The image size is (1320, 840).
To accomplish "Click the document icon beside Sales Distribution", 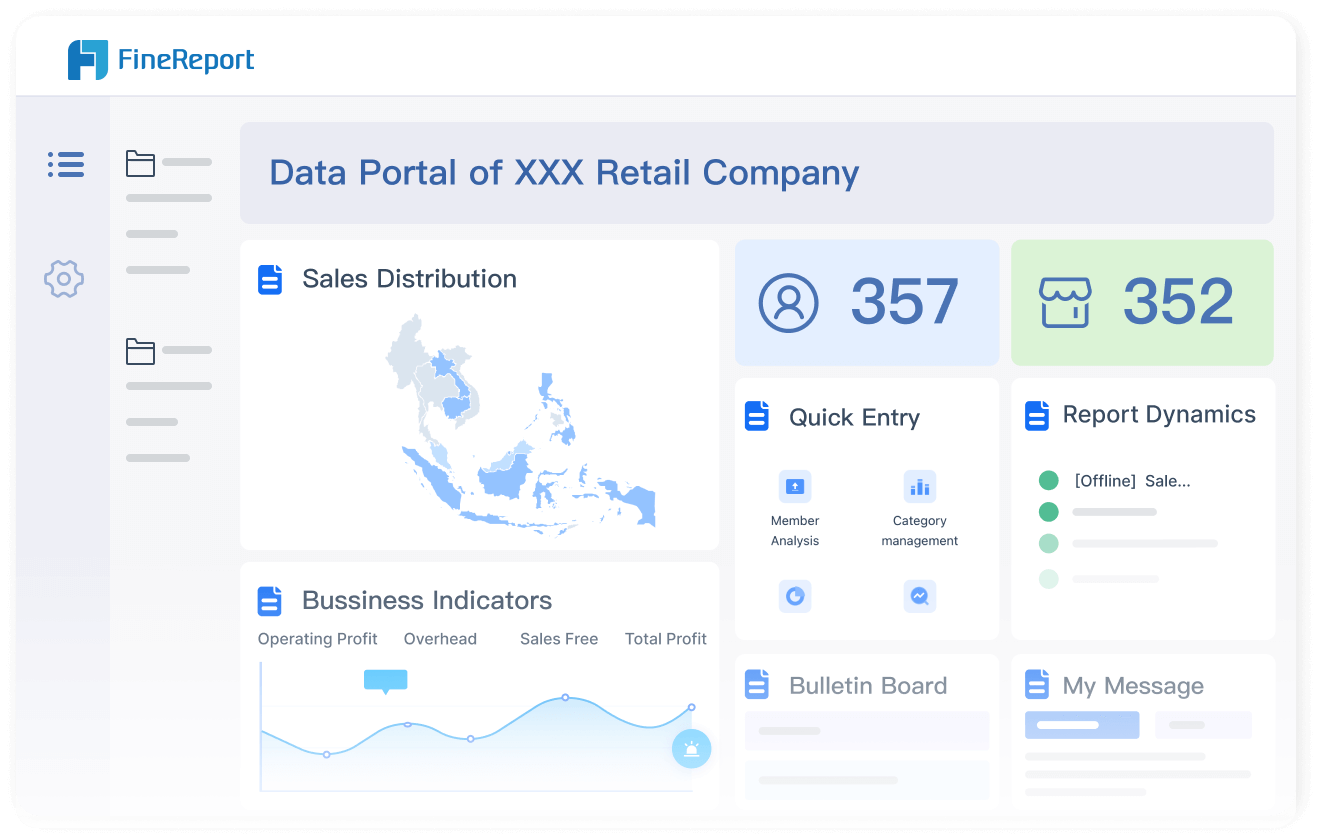I will click(270, 279).
